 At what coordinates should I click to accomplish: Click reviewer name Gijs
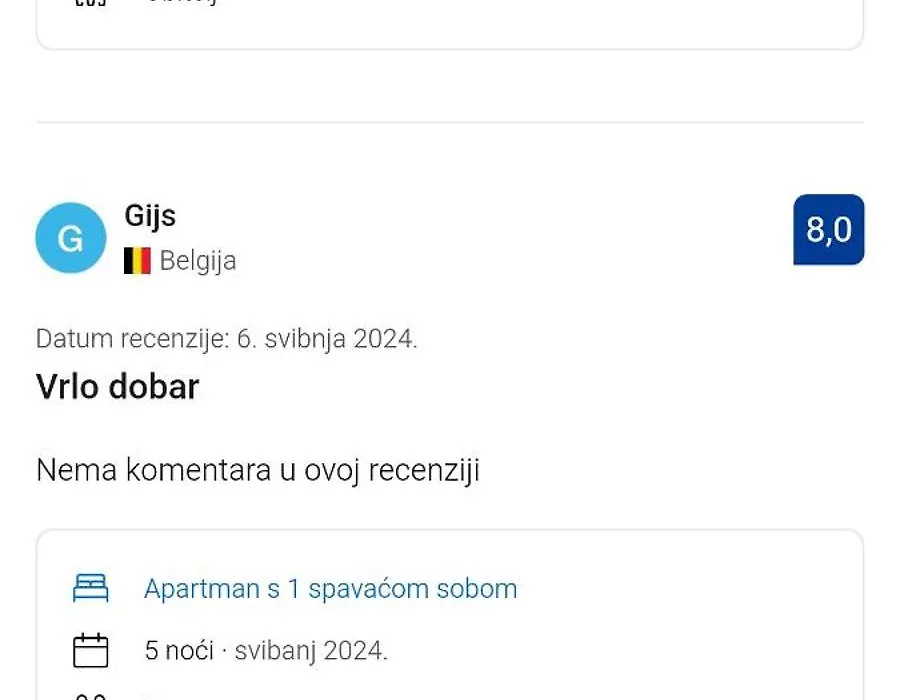150,216
